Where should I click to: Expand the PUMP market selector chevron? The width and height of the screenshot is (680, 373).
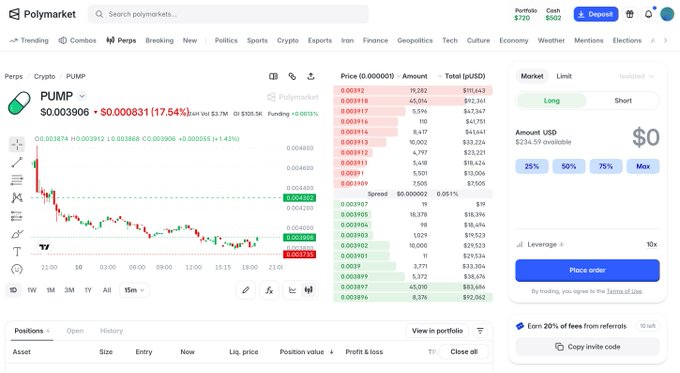tap(82, 96)
